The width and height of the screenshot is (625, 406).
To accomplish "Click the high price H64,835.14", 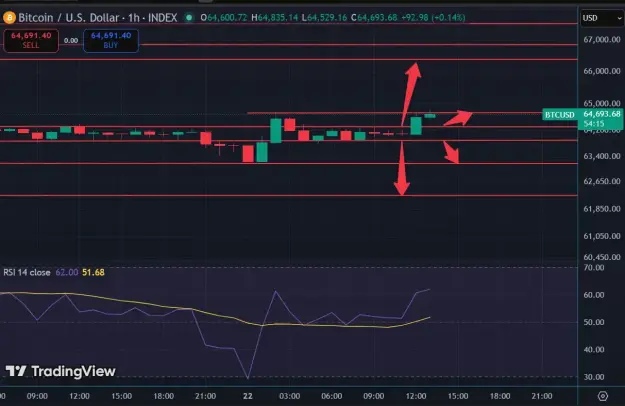I will coord(275,18).
